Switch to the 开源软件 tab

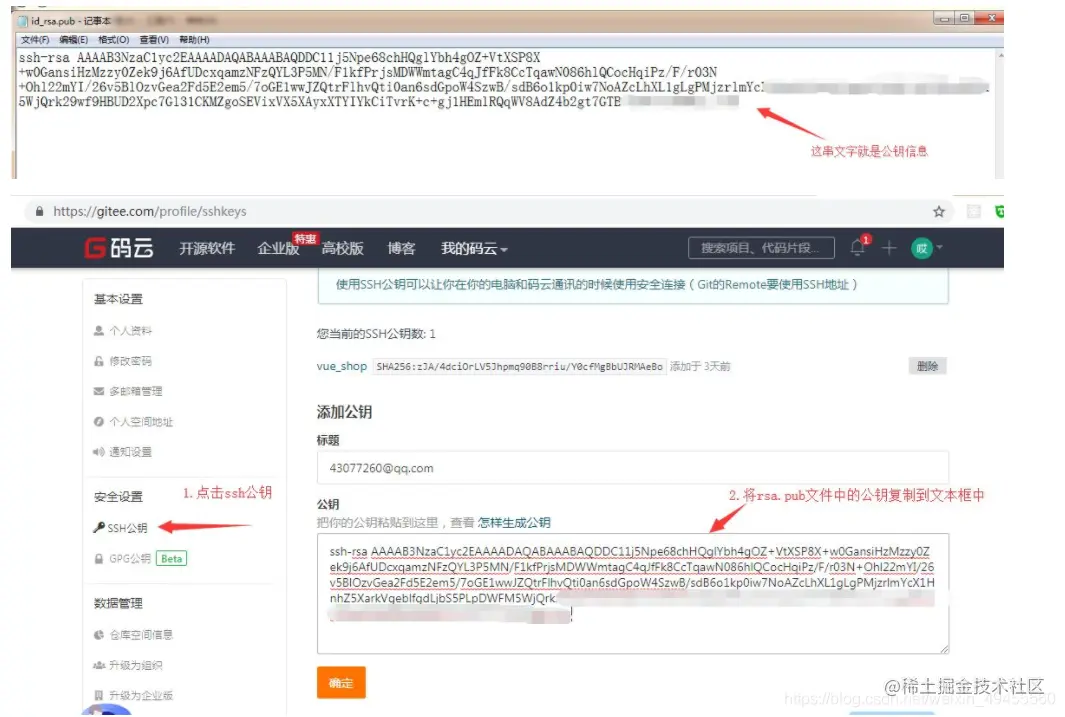(x=206, y=248)
